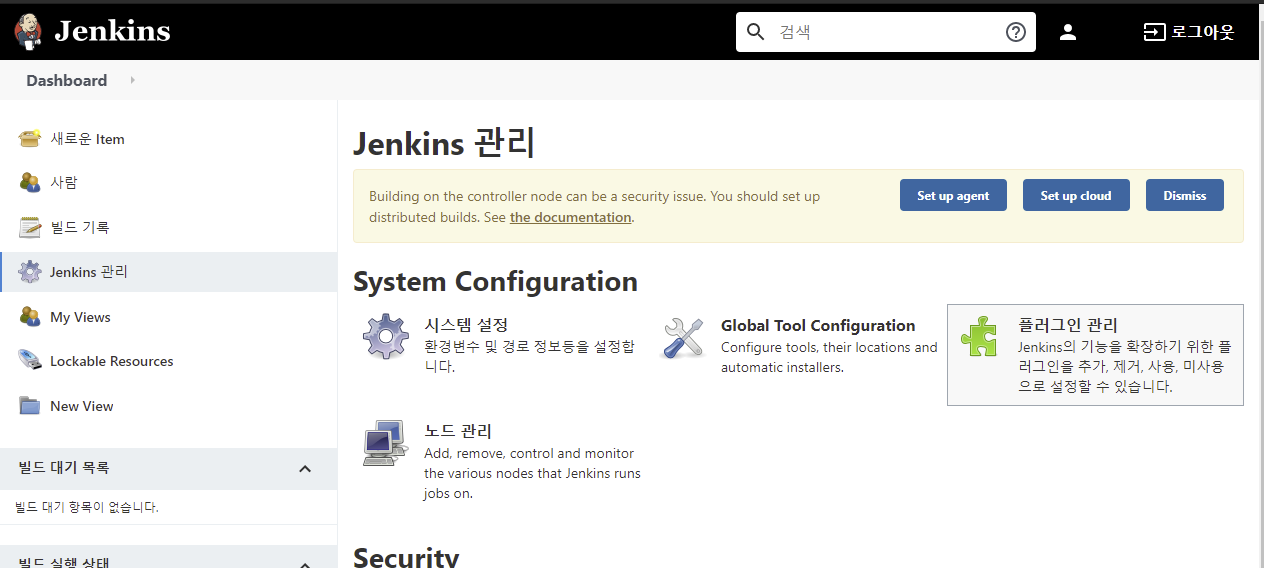Open Global Tool Configuration title link

(x=818, y=325)
